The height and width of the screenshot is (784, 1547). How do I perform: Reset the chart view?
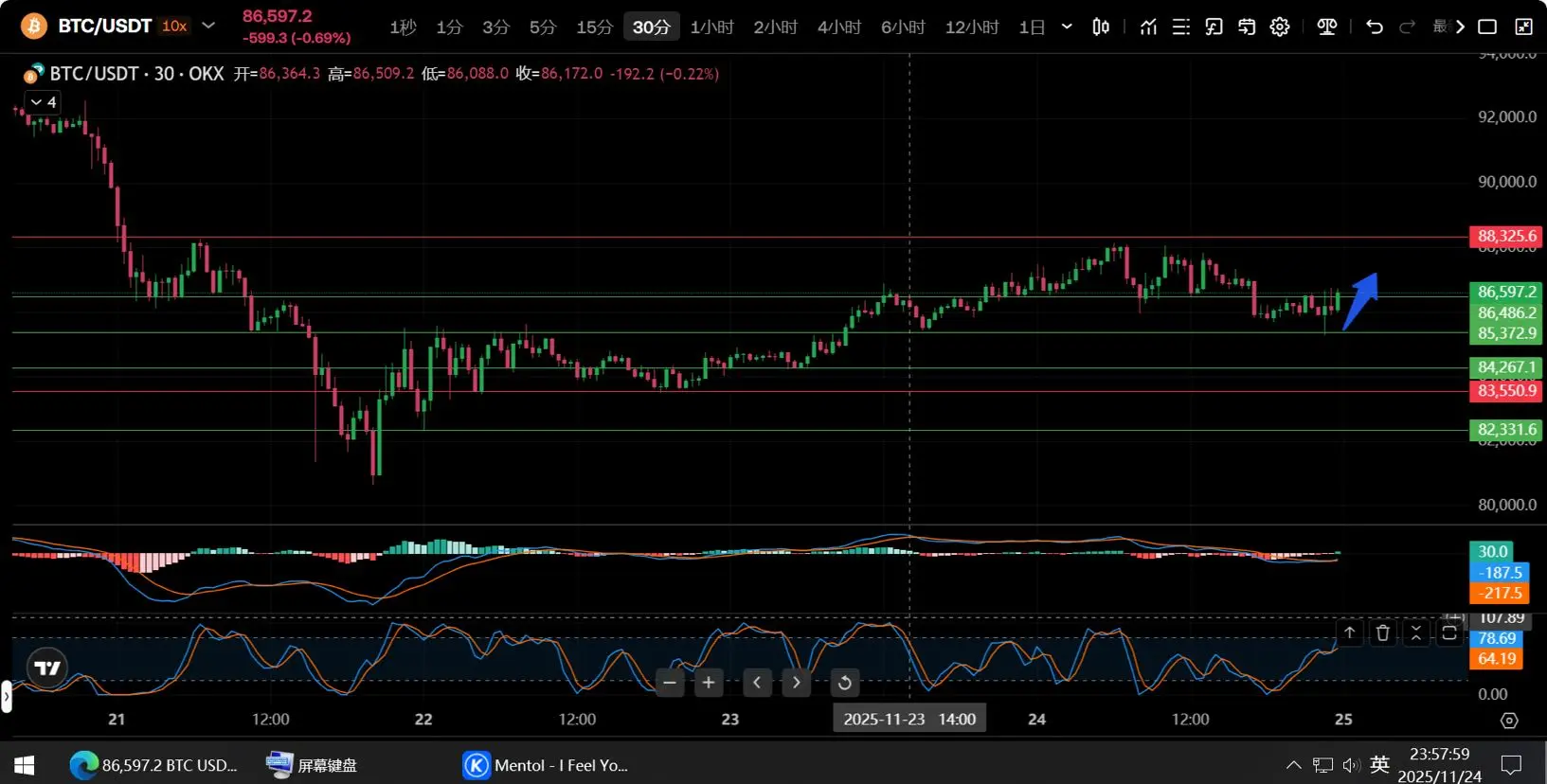[844, 682]
